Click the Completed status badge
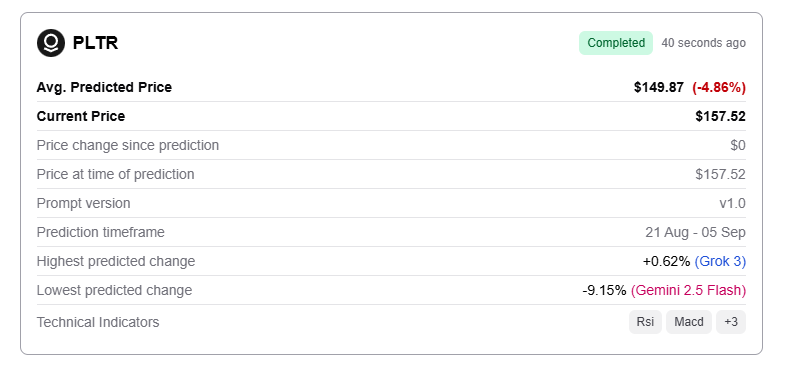 616,43
